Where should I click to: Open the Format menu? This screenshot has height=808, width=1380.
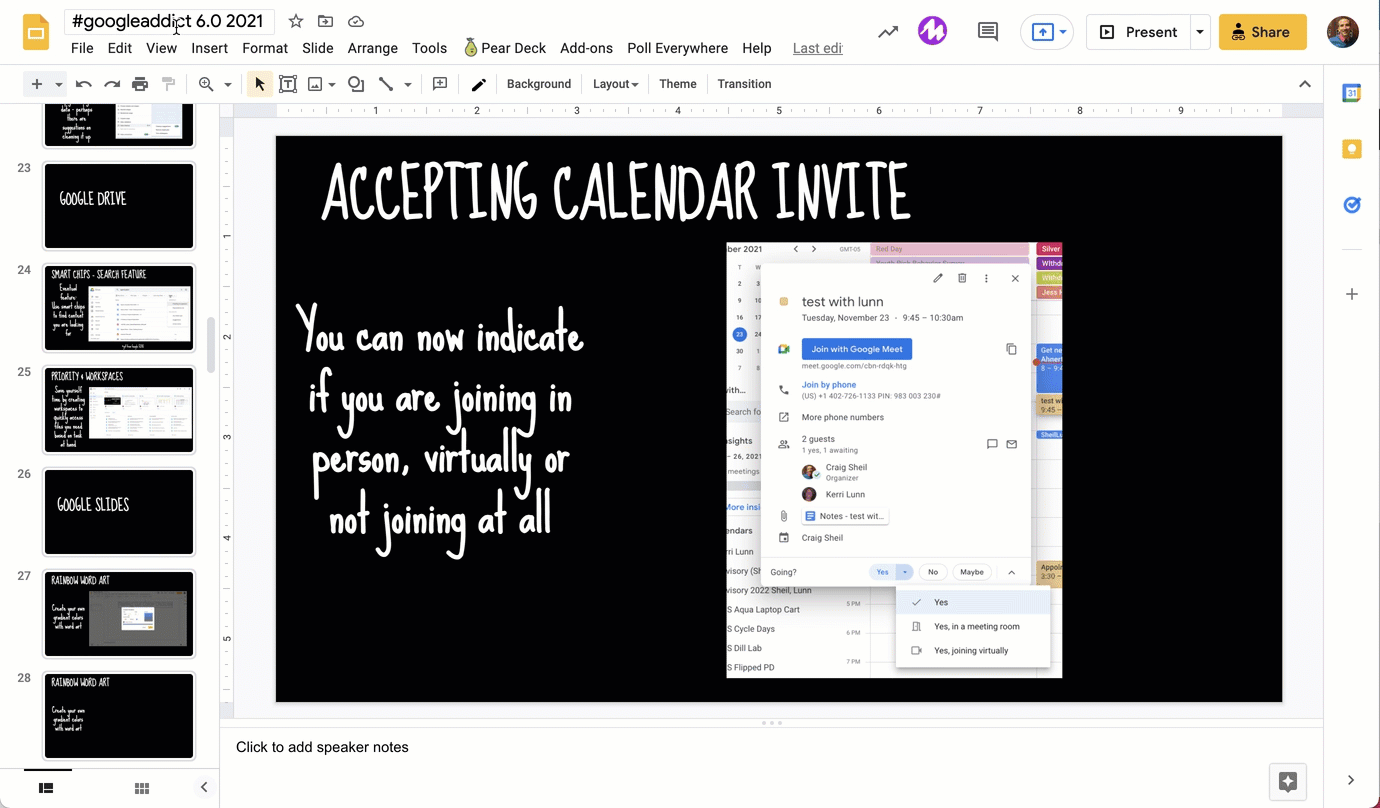[x=265, y=48]
